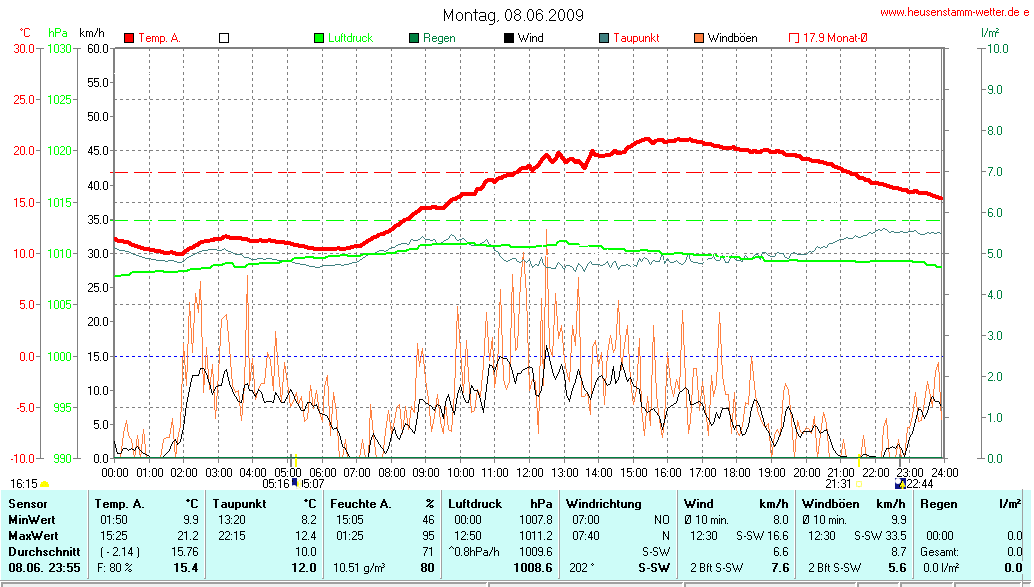Click the black Wind legend square
Screen dimensions: 1034x587
(509, 38)
